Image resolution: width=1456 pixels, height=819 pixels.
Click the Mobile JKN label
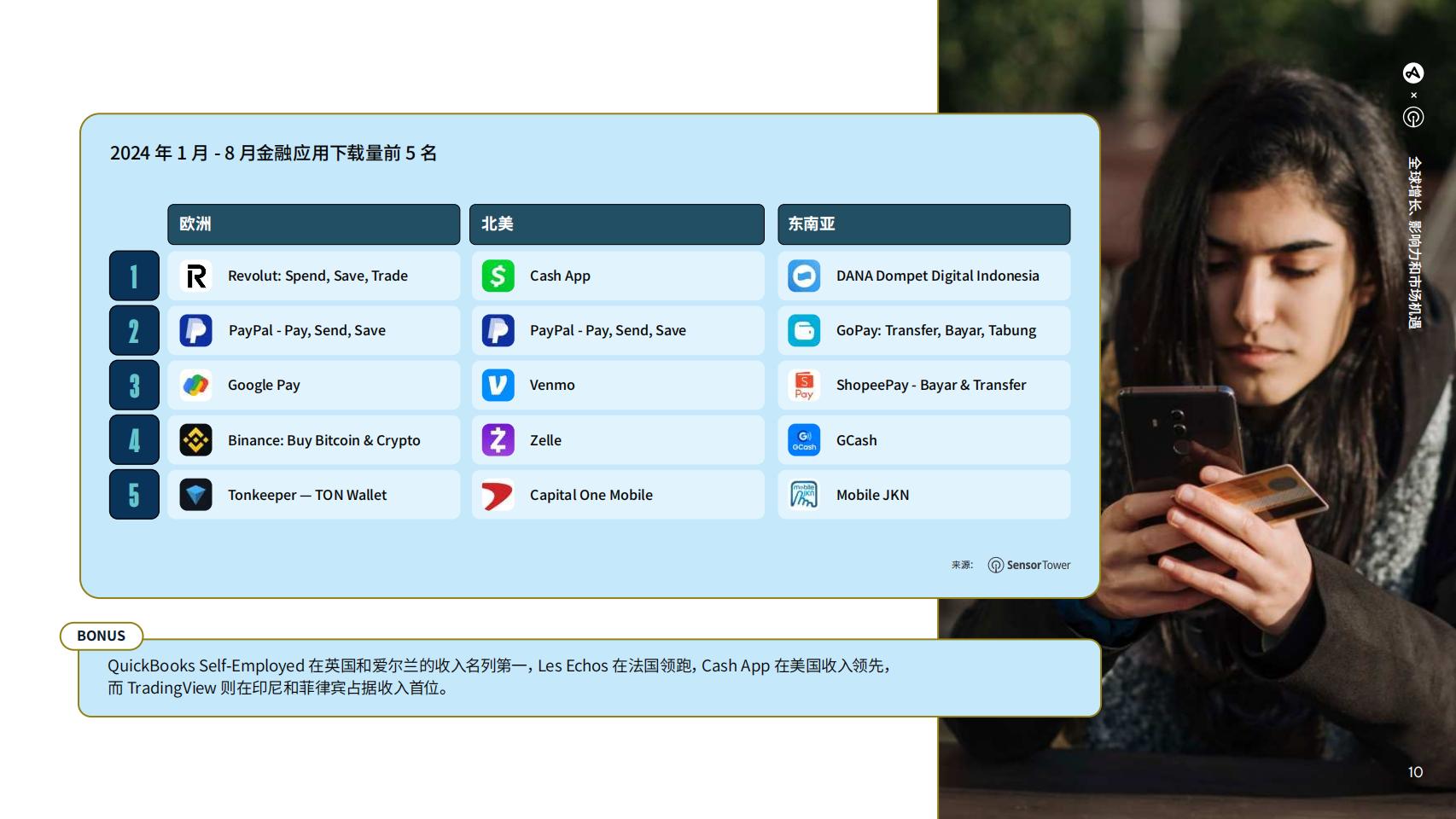tap(873, 495)
